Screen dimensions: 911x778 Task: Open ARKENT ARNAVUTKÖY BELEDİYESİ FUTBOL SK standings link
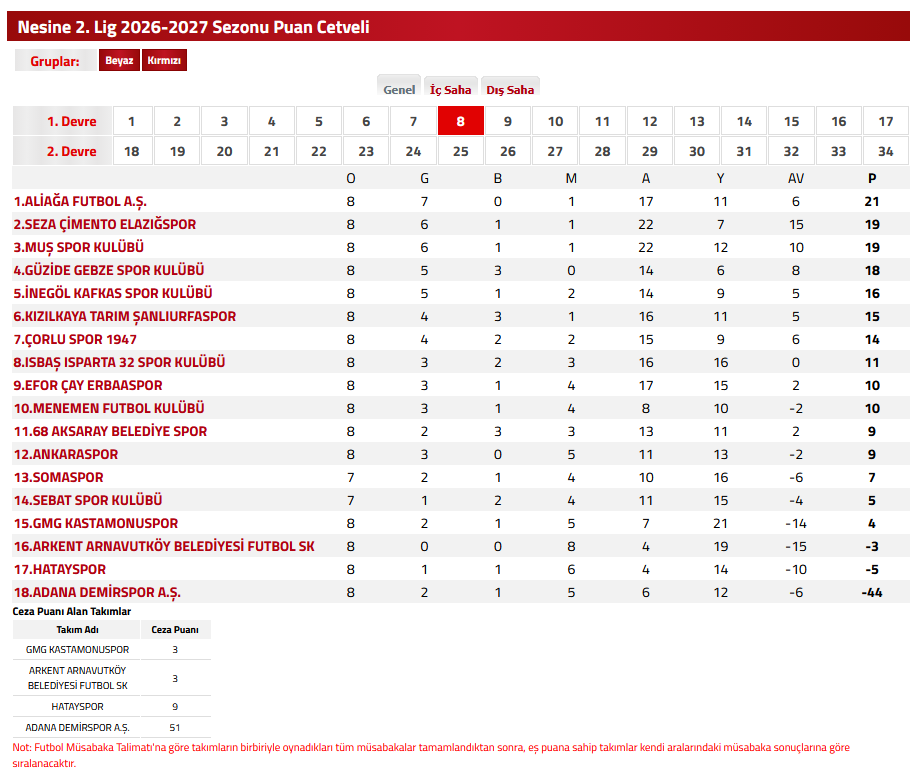click(x=164, y=546)
